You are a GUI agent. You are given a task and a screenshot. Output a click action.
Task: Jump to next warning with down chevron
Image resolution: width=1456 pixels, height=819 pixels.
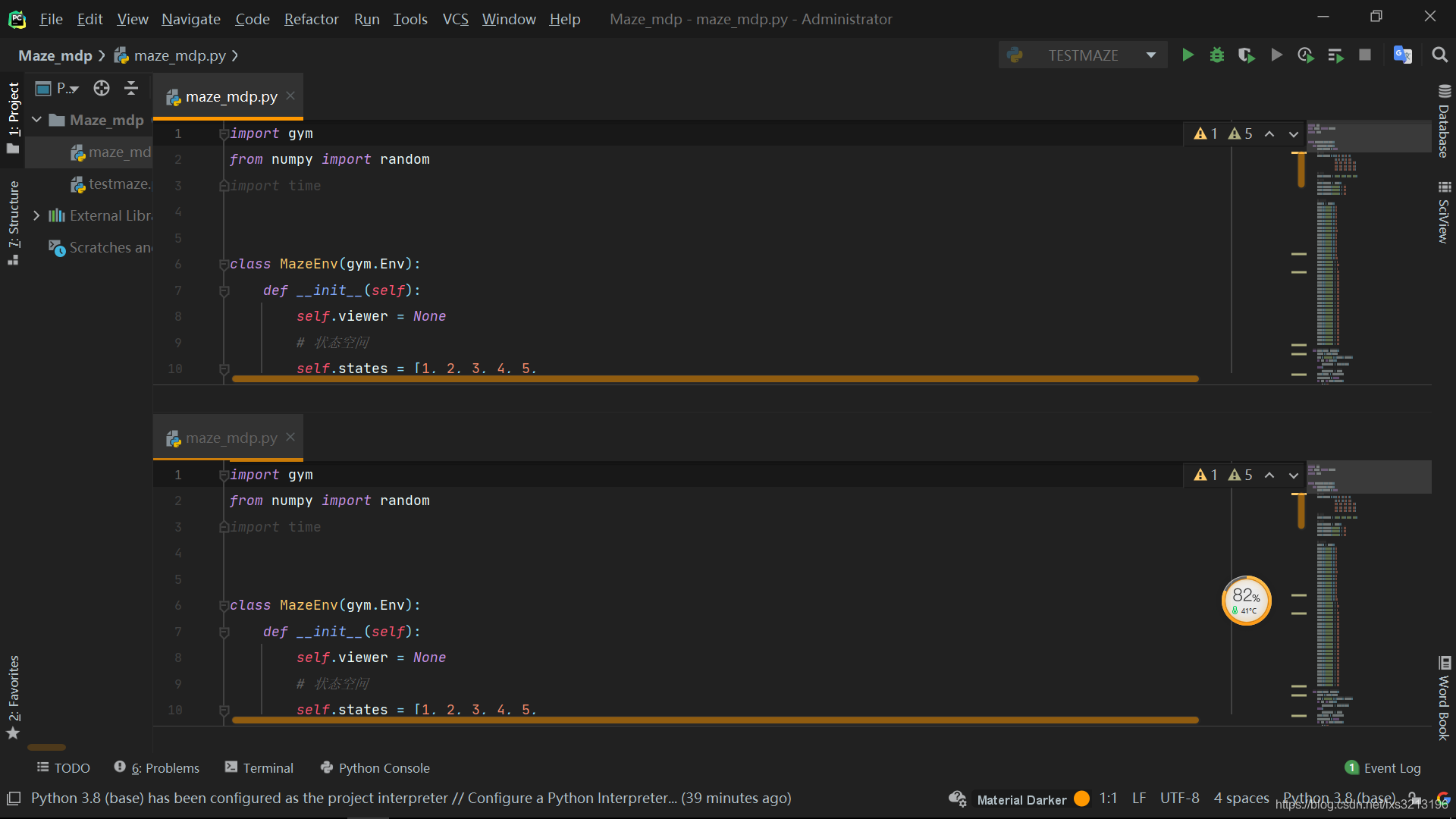pos(1293,133)
